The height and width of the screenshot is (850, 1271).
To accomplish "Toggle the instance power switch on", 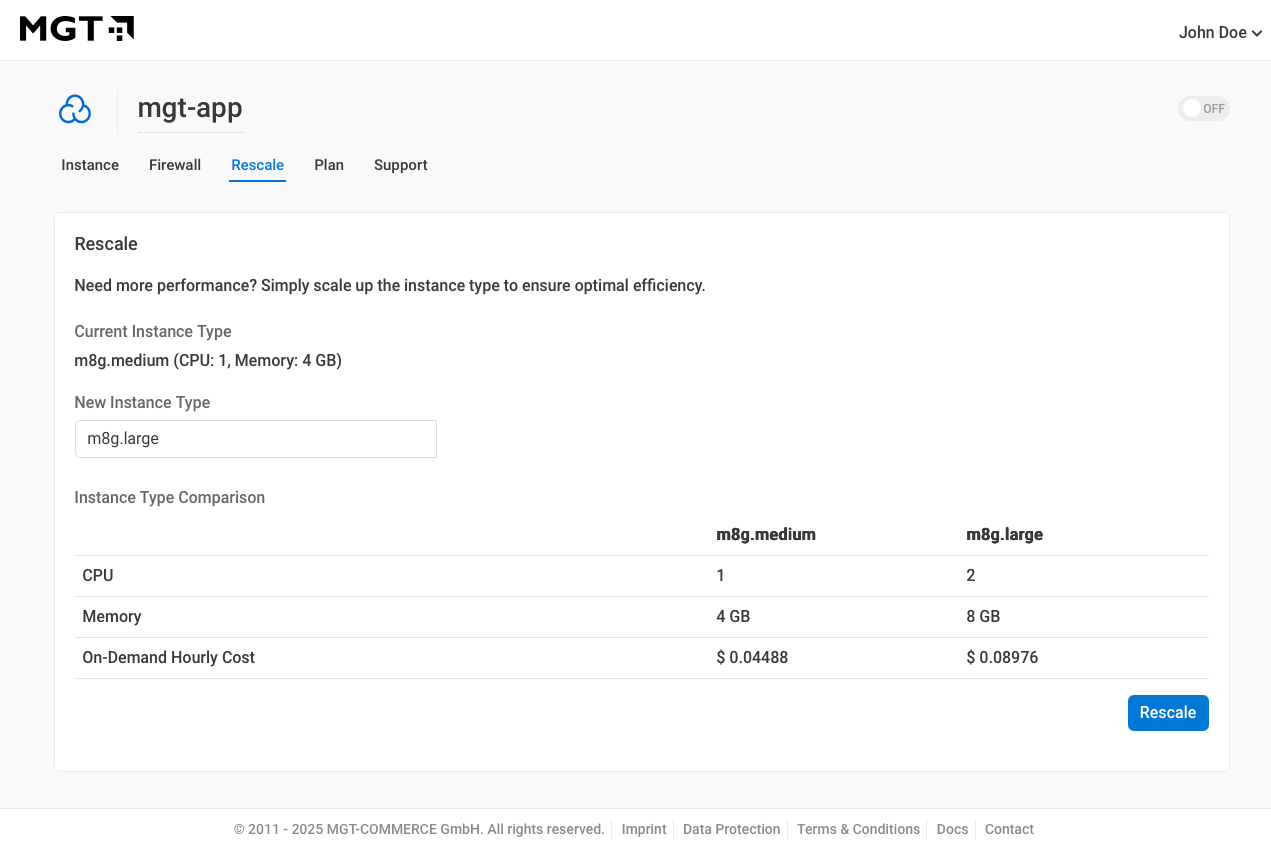I will point(1203,109).
